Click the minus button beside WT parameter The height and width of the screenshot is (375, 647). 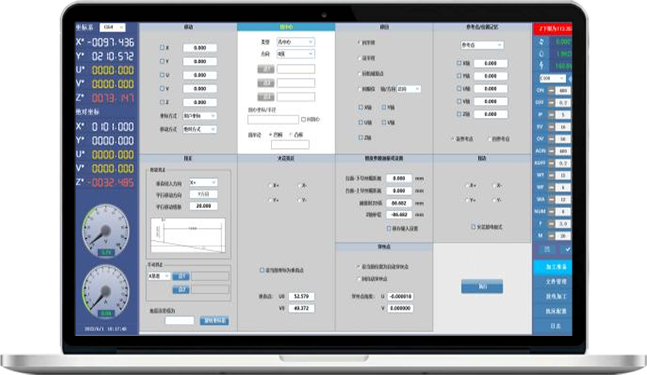coord(551,175)
